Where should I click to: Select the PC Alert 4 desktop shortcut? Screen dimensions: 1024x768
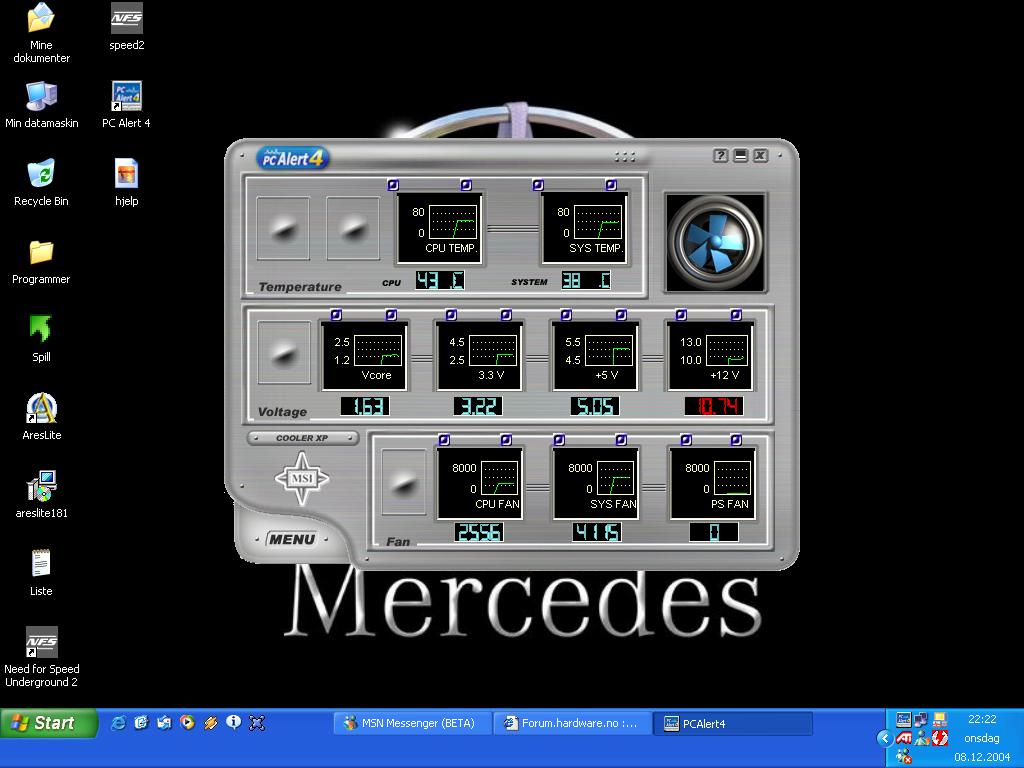(126, 104)
